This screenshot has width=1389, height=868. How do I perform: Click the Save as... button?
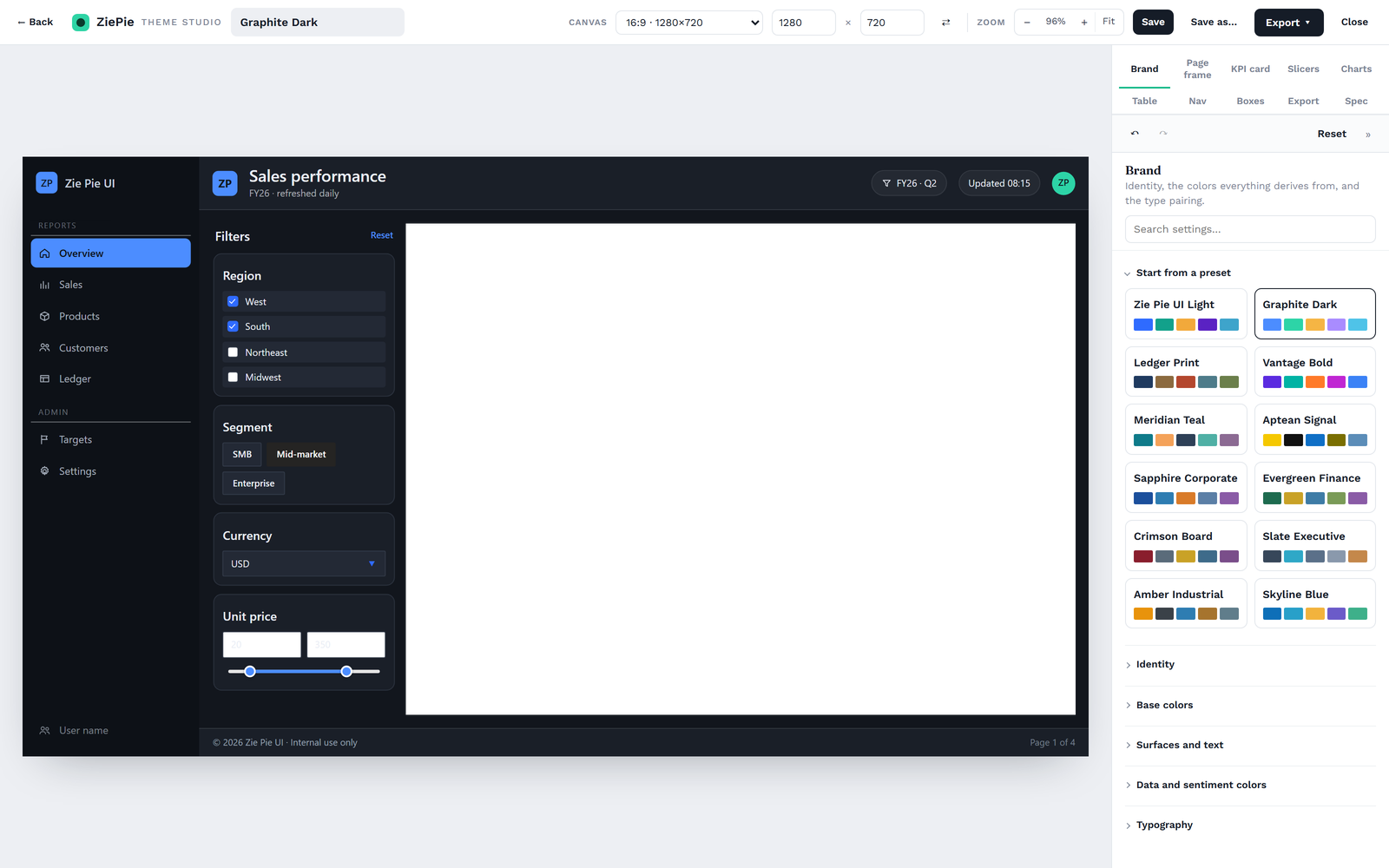[1214, 23]
